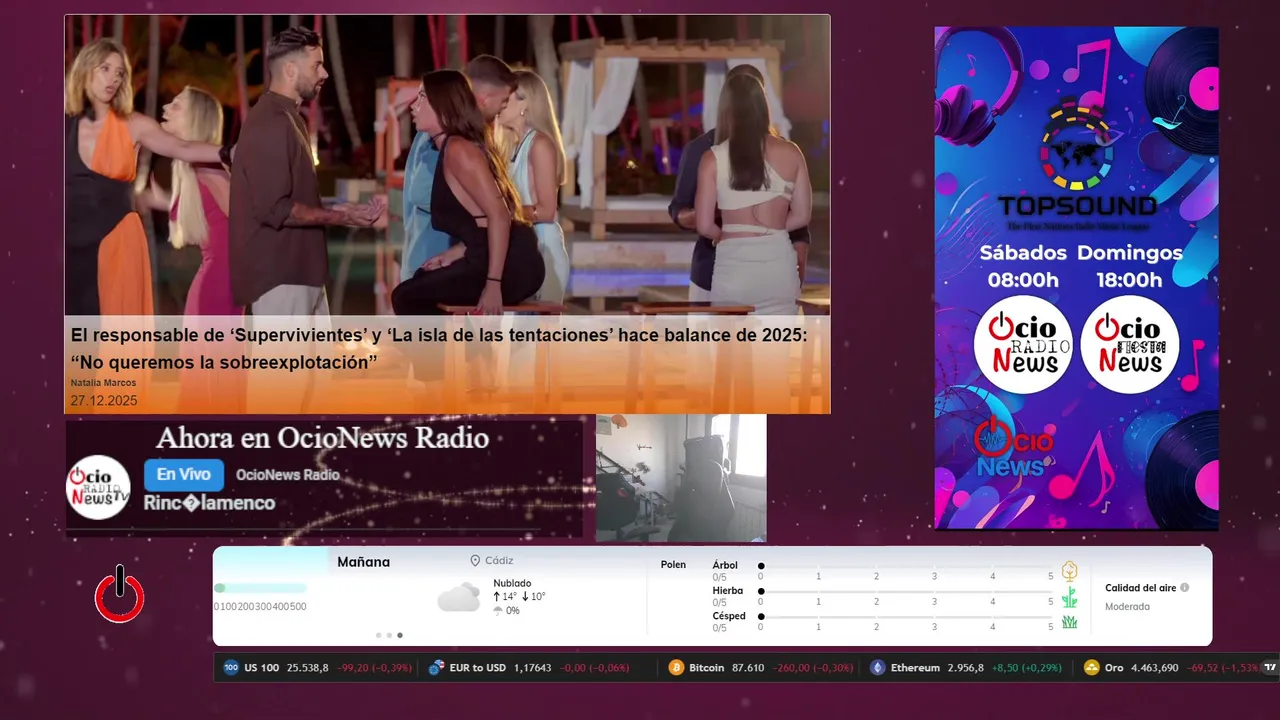Click the OcioNews logo on the banner

tap(1013, 447)
